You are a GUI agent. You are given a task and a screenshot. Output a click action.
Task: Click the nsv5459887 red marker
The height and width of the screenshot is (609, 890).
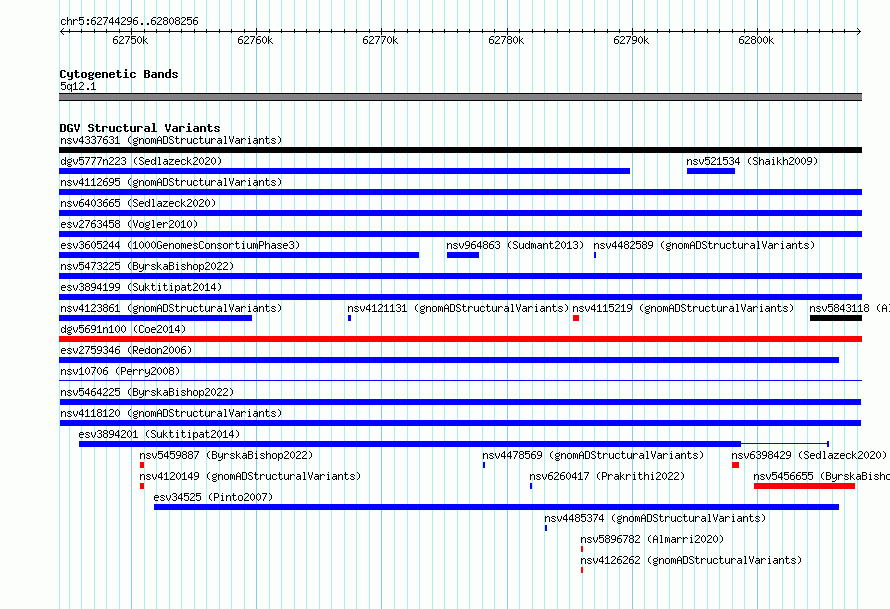click(142, 465)
